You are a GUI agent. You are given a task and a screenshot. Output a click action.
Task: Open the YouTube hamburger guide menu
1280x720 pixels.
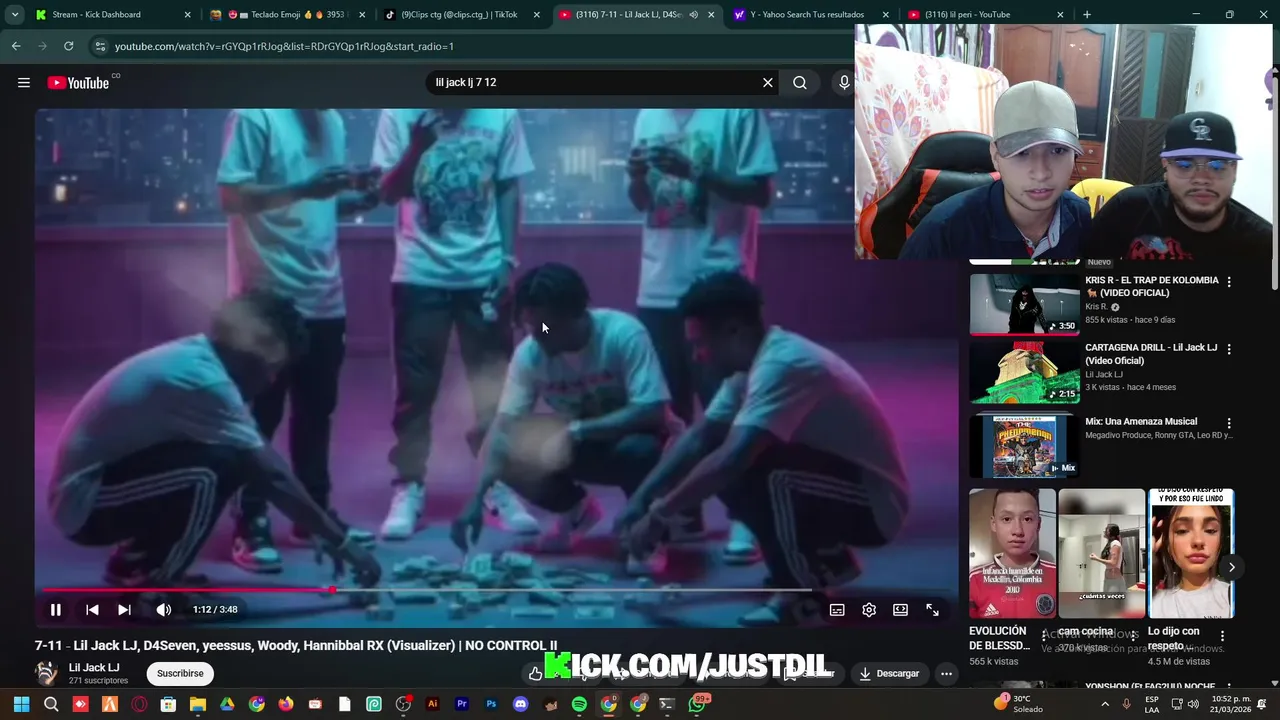pos(24,83)
